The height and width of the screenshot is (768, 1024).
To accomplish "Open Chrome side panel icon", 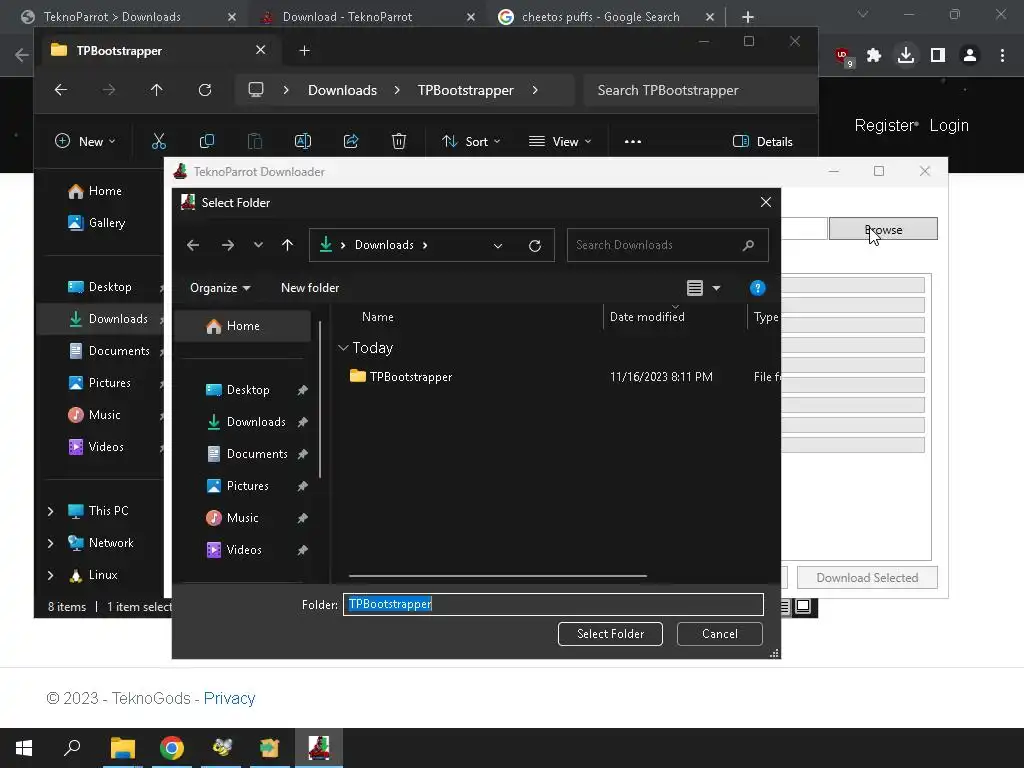I will tap(938, 56).
